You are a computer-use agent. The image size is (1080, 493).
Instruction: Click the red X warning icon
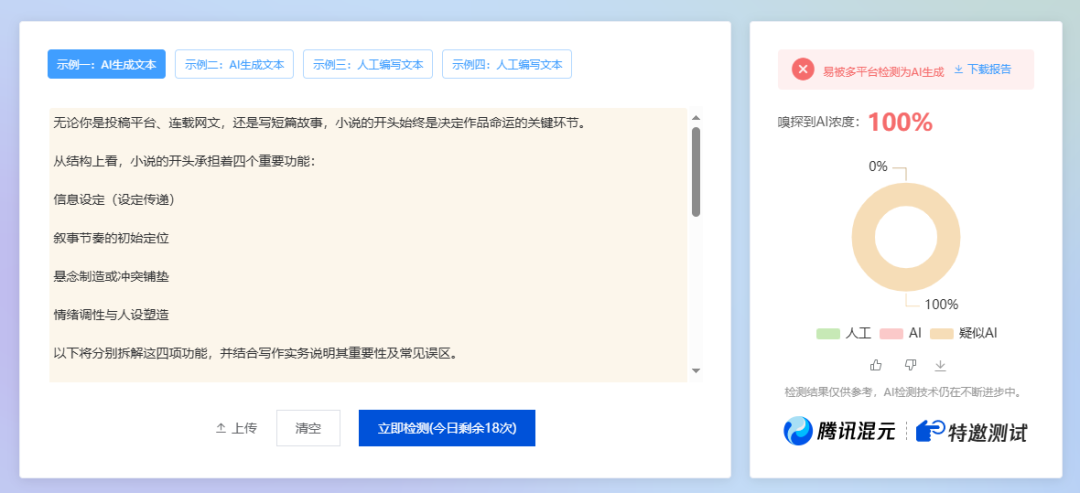(x=802, y=70)
